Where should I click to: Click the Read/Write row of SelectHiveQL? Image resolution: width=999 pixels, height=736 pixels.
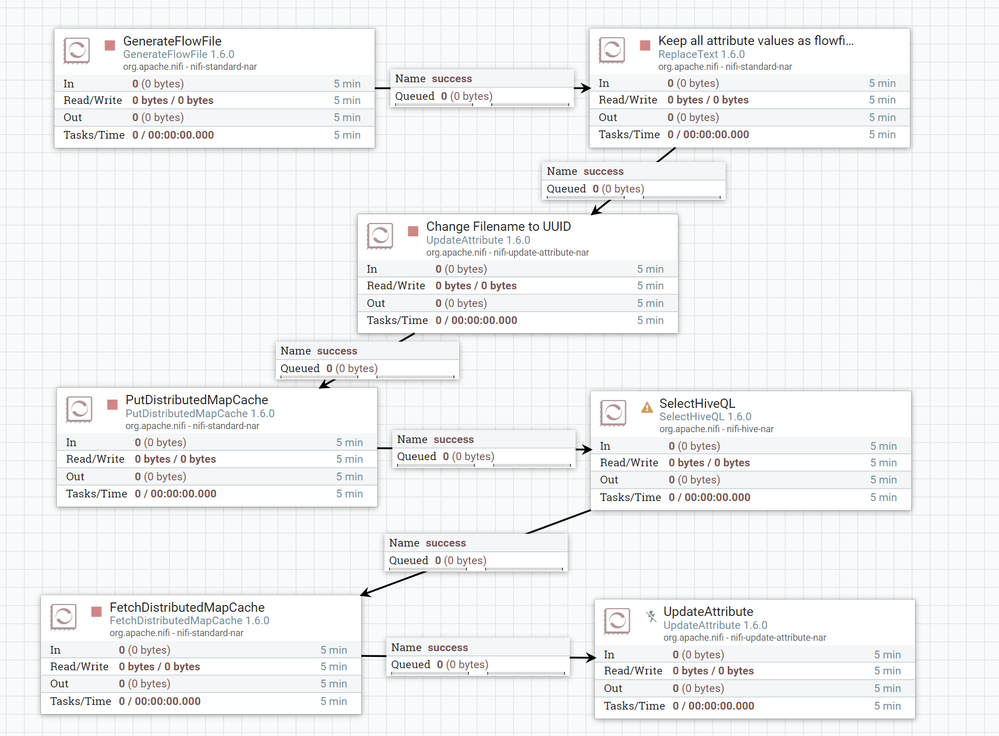pos(751,463)
